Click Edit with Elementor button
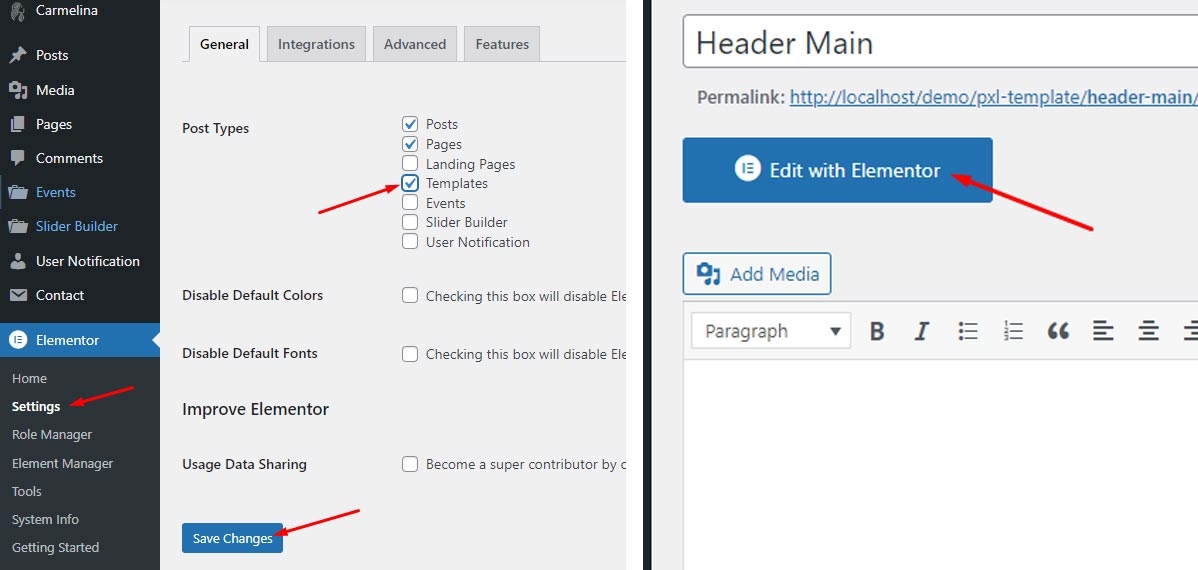 (837, 170)
